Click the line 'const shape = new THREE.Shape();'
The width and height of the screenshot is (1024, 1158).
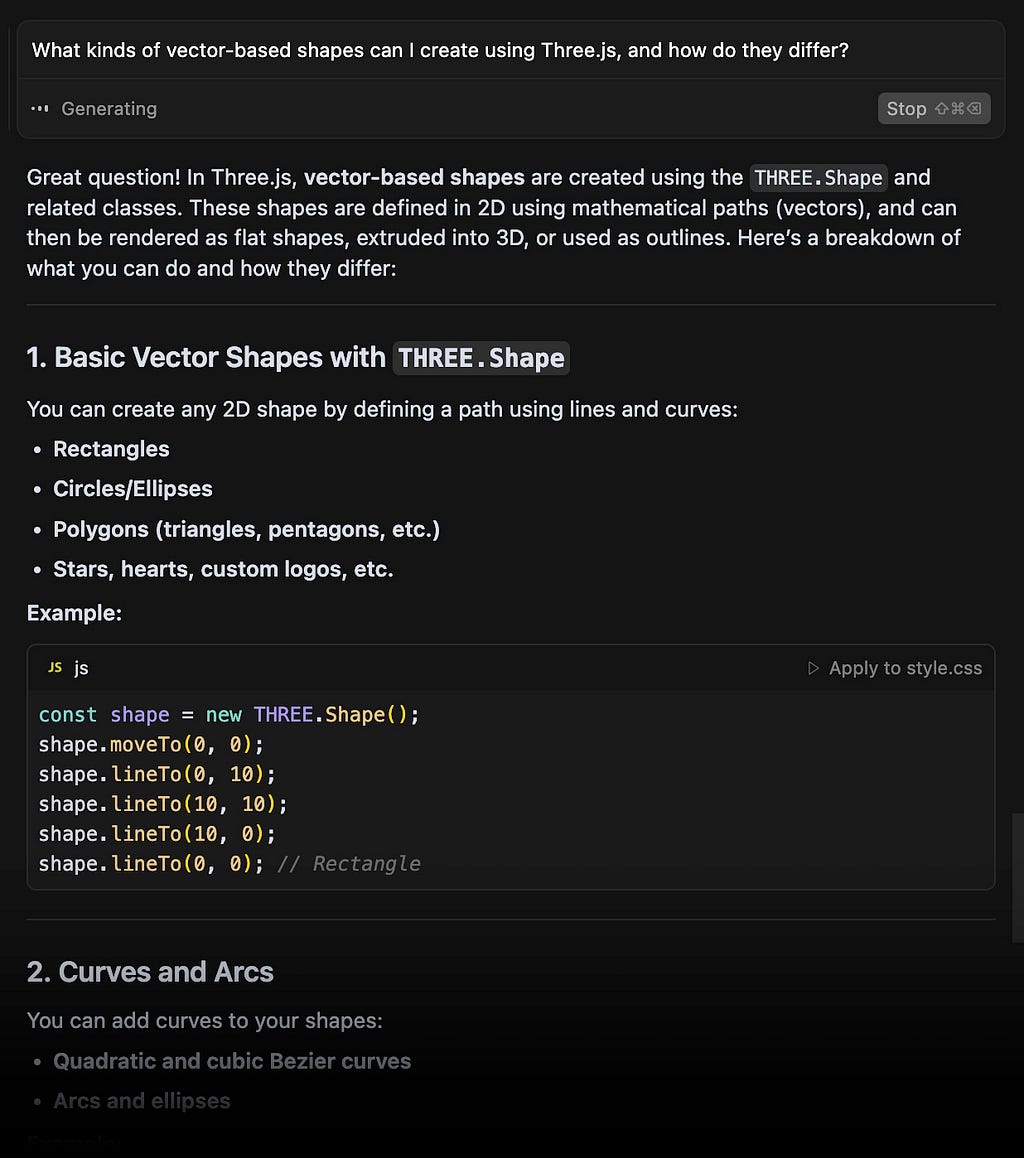(229, 715)
